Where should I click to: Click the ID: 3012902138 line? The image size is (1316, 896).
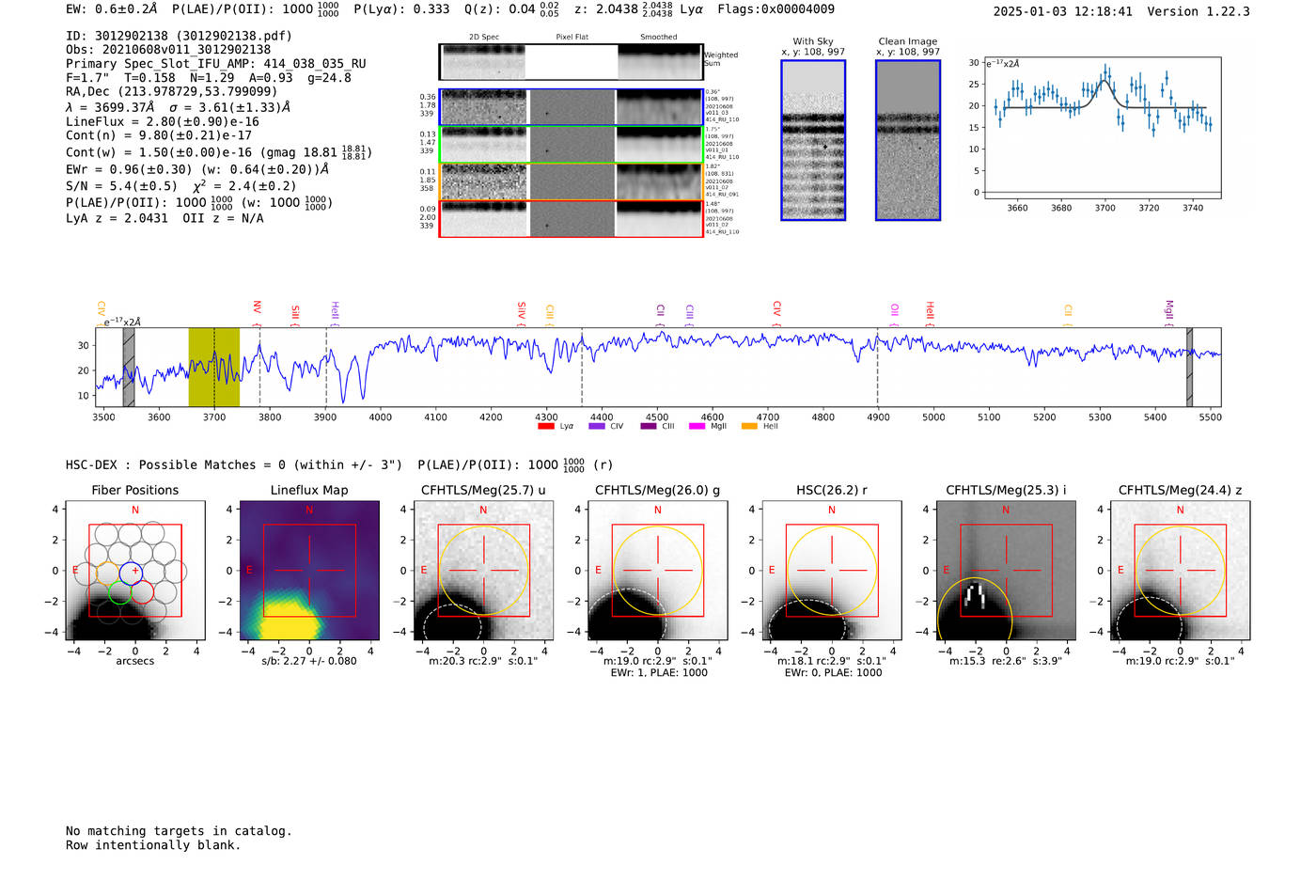pos(179,36)
